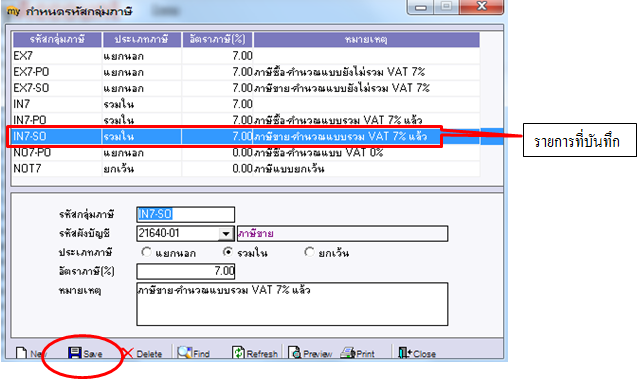Click the อัตราภาษี(%) column header
The image size is (638, 380).
[x=217, y=39]
